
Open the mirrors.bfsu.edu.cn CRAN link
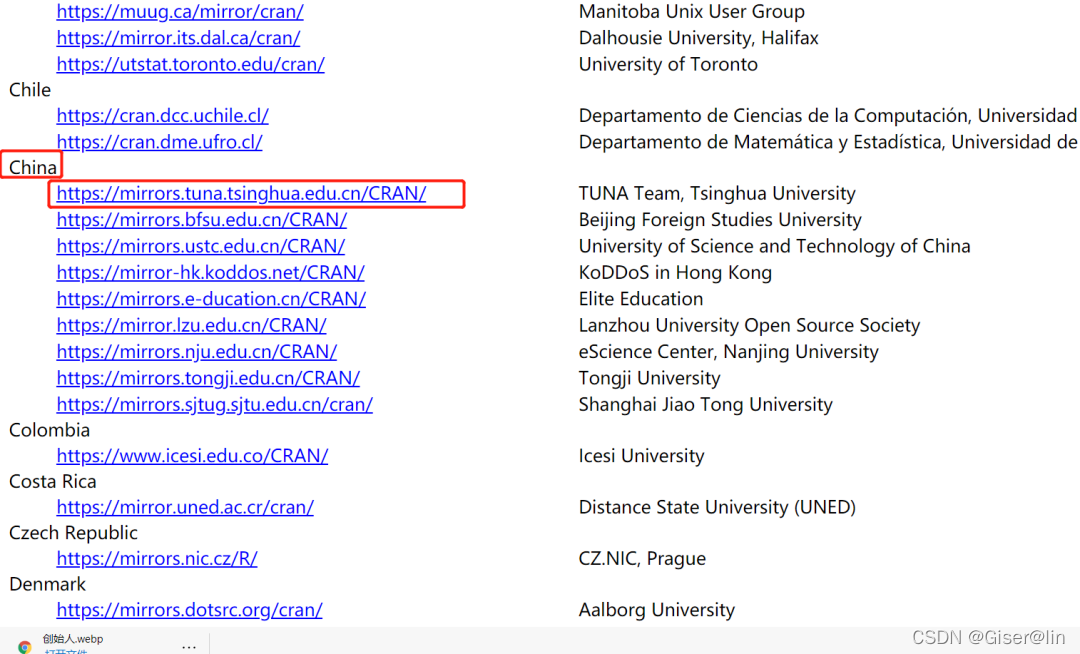(202, 220)
